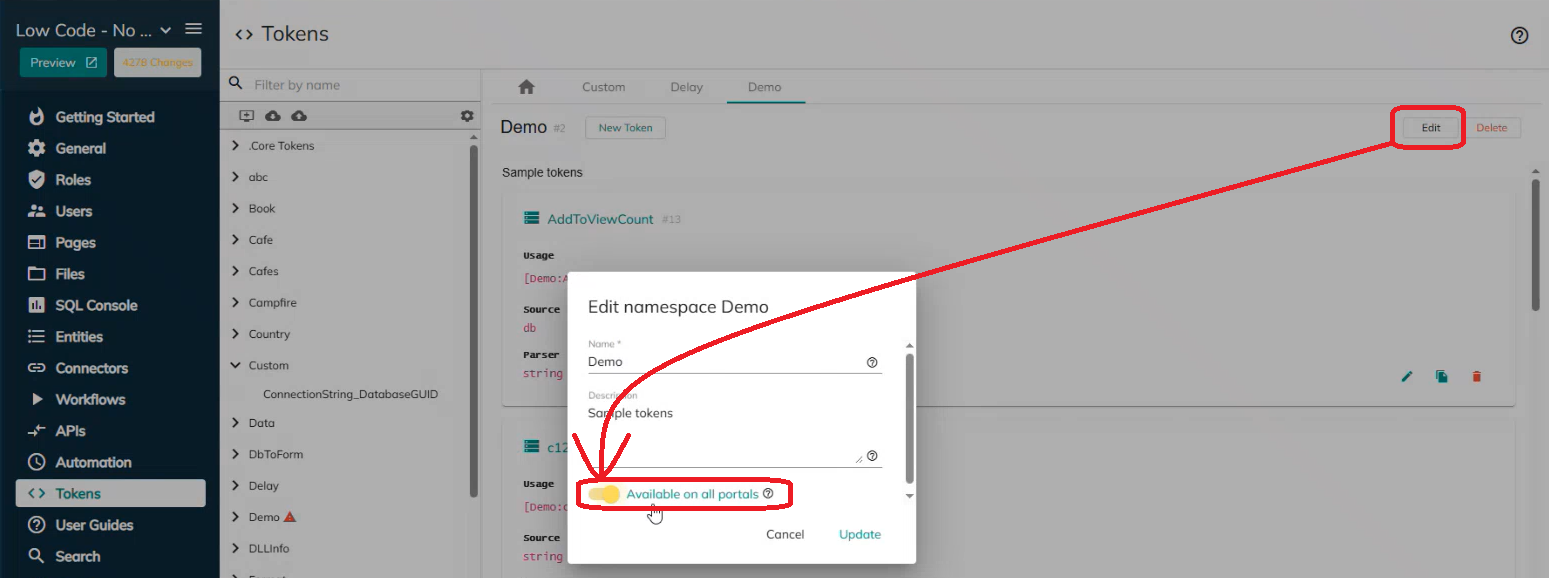Image resolution: width=1549 pixels, height=578 pixels.
Task: Duplicate the AddToViewCount token with copy icon
Action: [1441, 377]
